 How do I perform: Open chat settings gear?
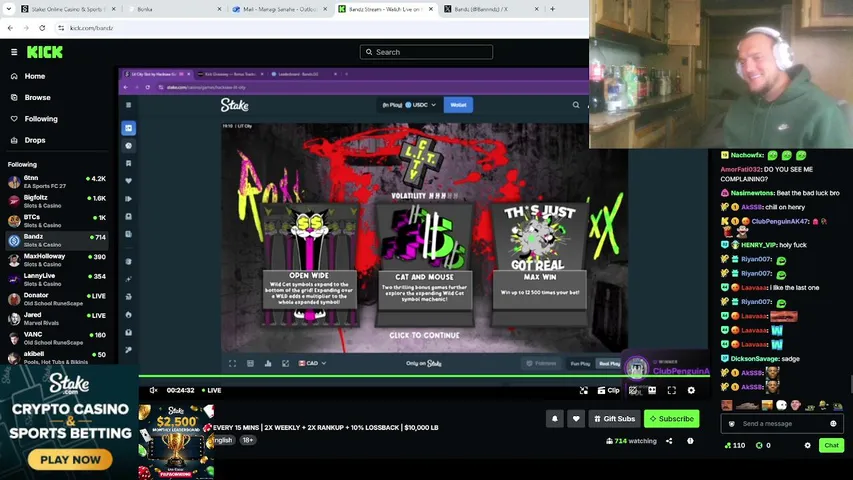pos(807,445)
